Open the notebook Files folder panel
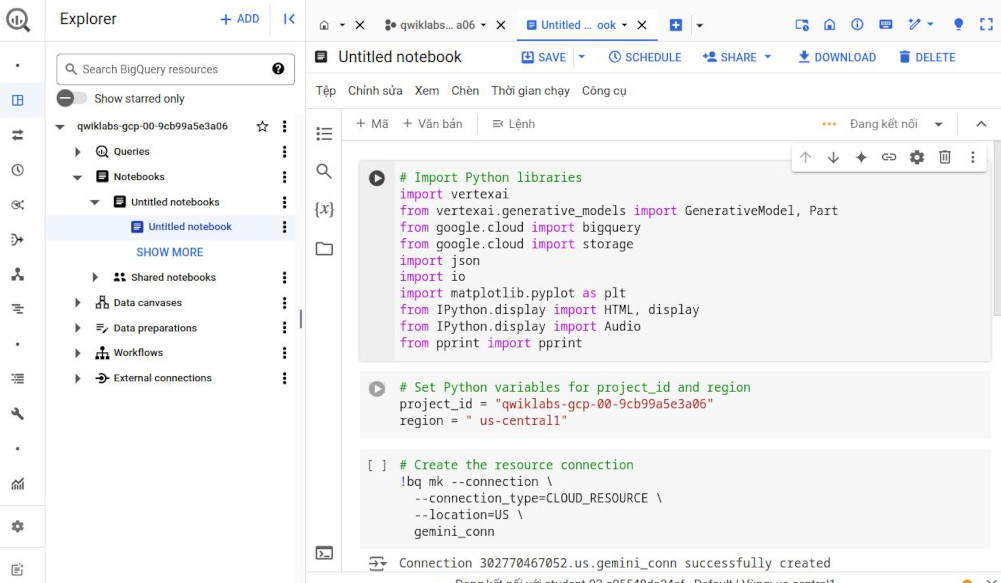 (x=324, y=248)
